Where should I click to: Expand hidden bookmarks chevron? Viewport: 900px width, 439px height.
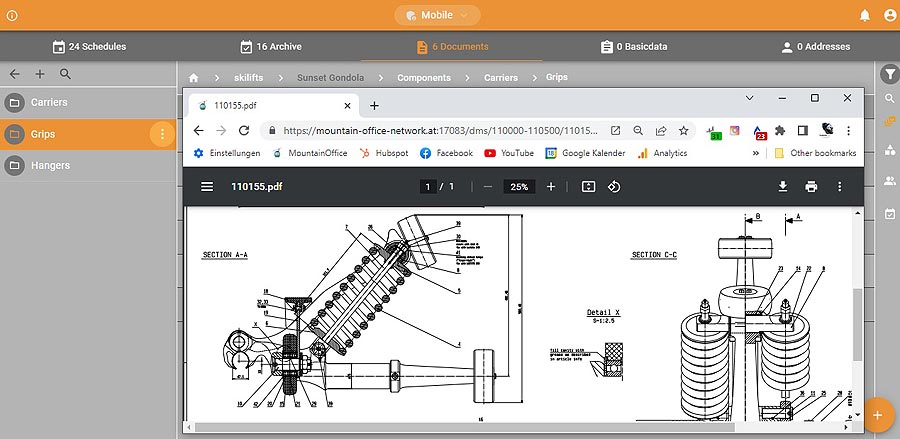click(756, 153)
